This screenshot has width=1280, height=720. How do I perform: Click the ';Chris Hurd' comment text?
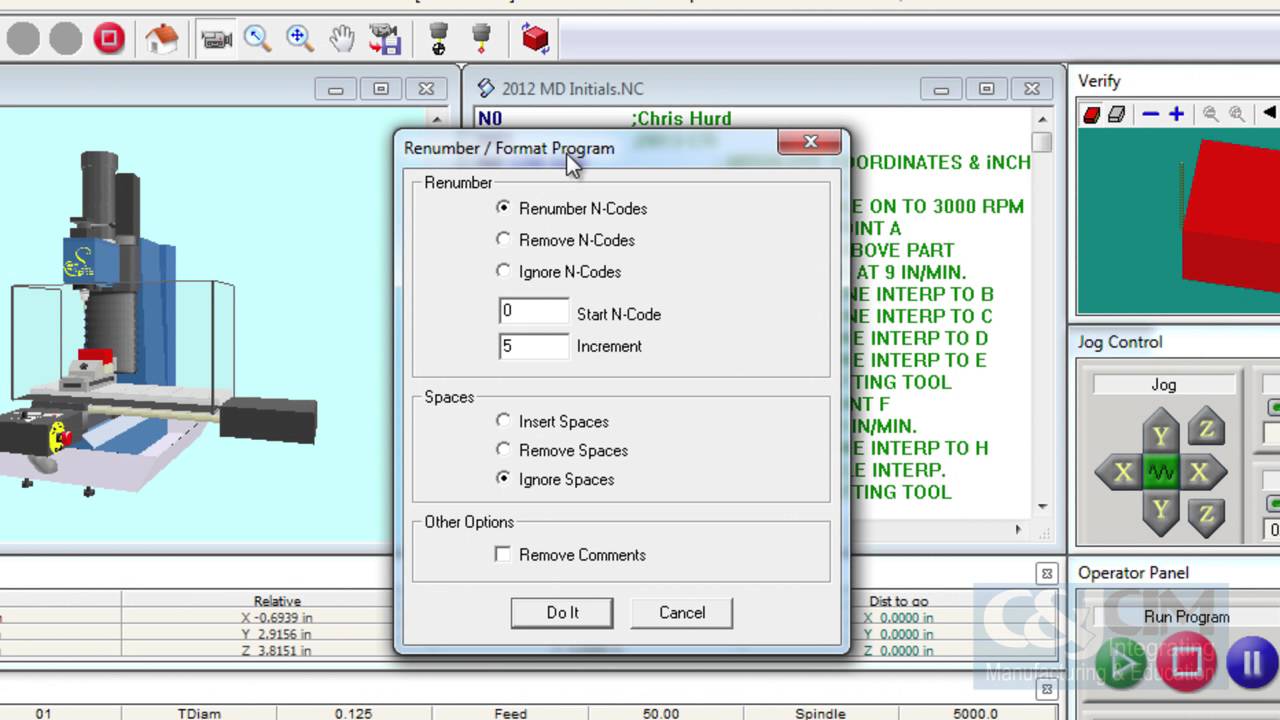point(681,118)
